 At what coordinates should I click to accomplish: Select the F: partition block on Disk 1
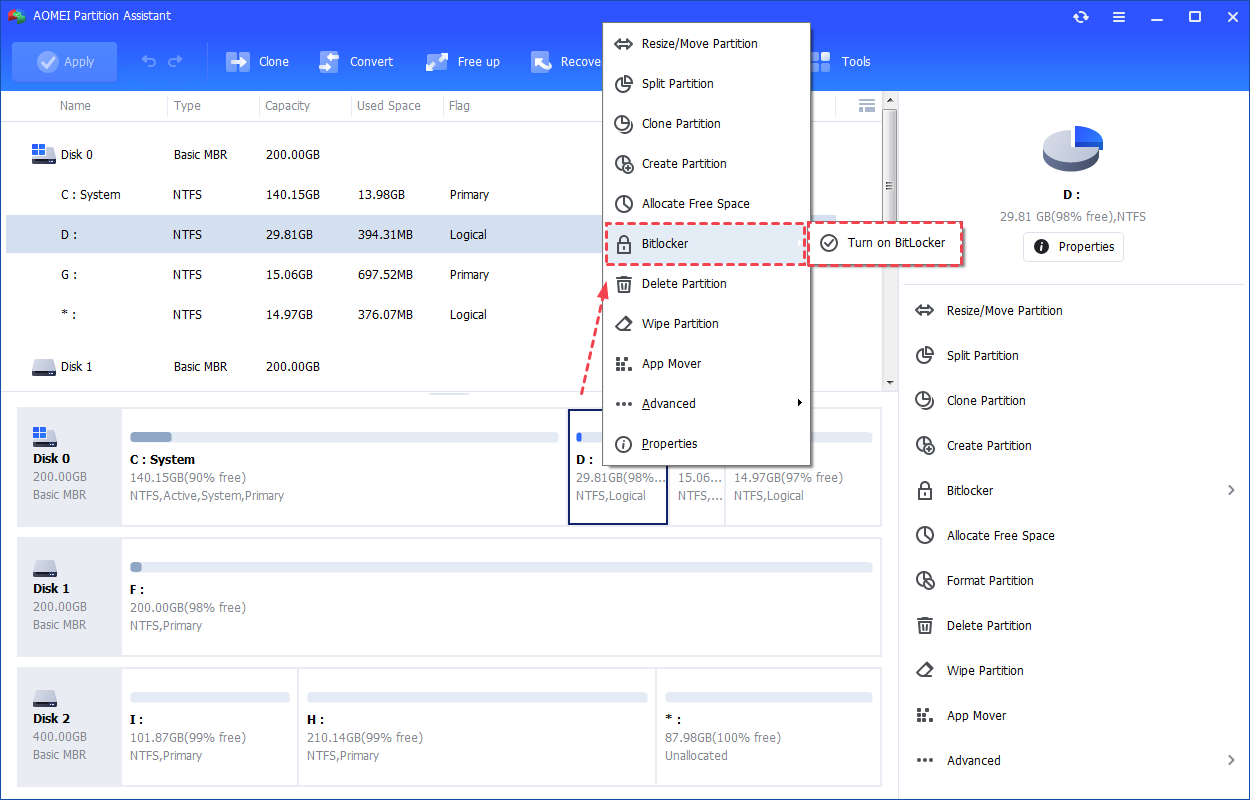(x=500, y=597)
